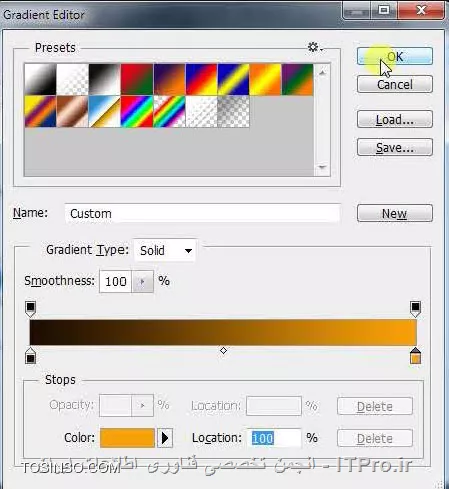Viewport: 449px width, 489px height.
Task: Open color stop options arrow next to Color
Action: click(x=165, y=438)
